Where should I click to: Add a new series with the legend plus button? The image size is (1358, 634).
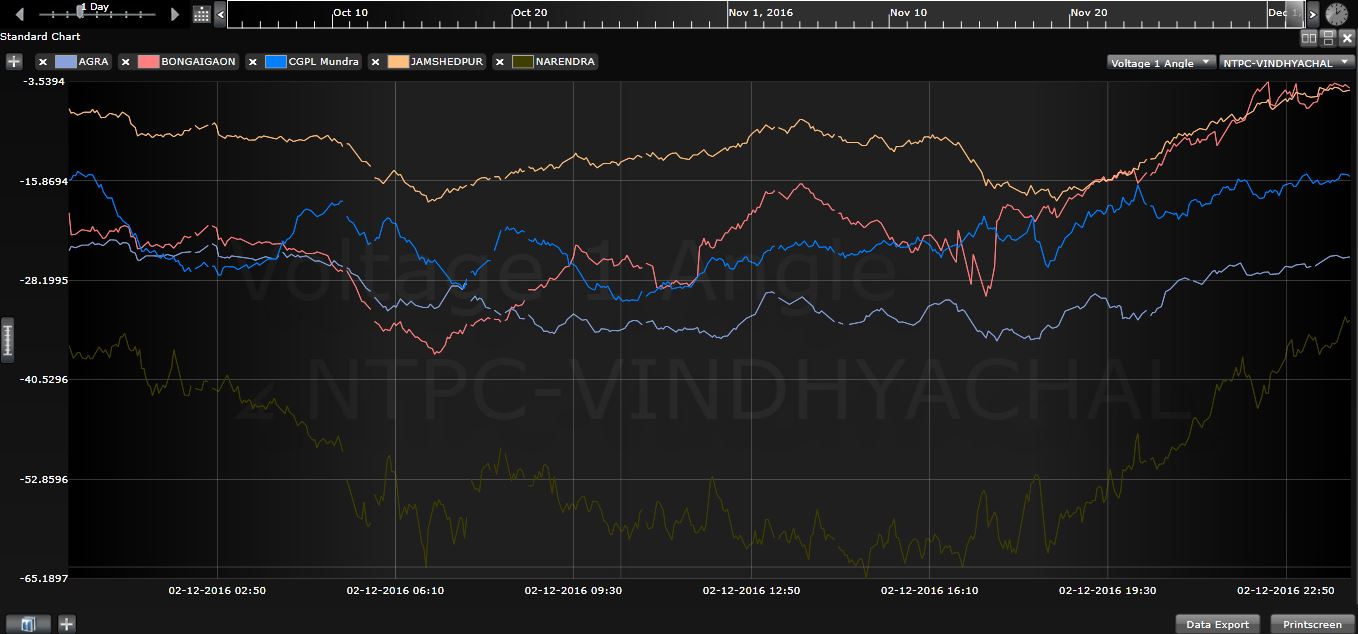pos(14,61)
